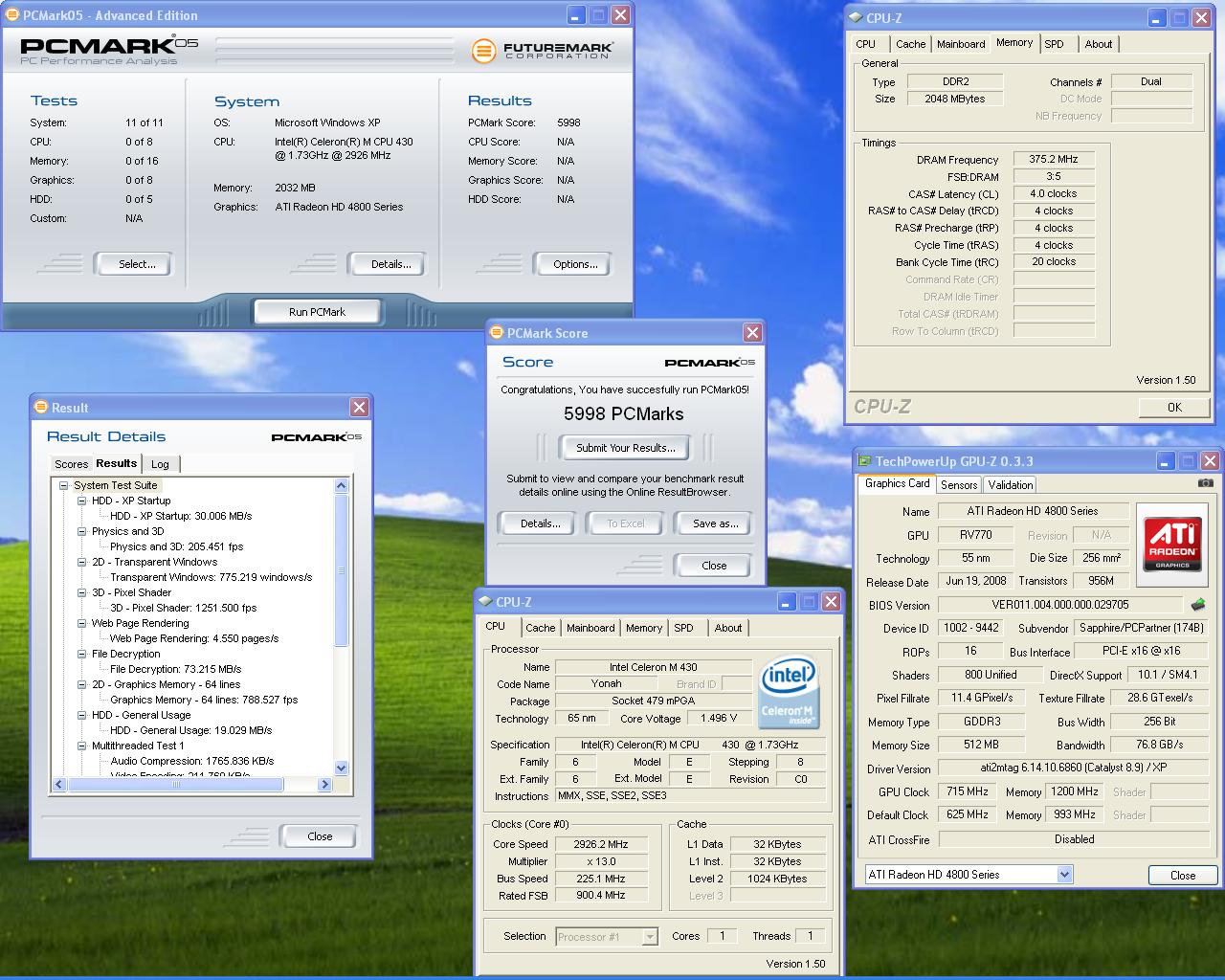The image size is (1225, 980).
Task: Click the DRAM Frequency 375.2 MHz field
Action: [1054, 160]
